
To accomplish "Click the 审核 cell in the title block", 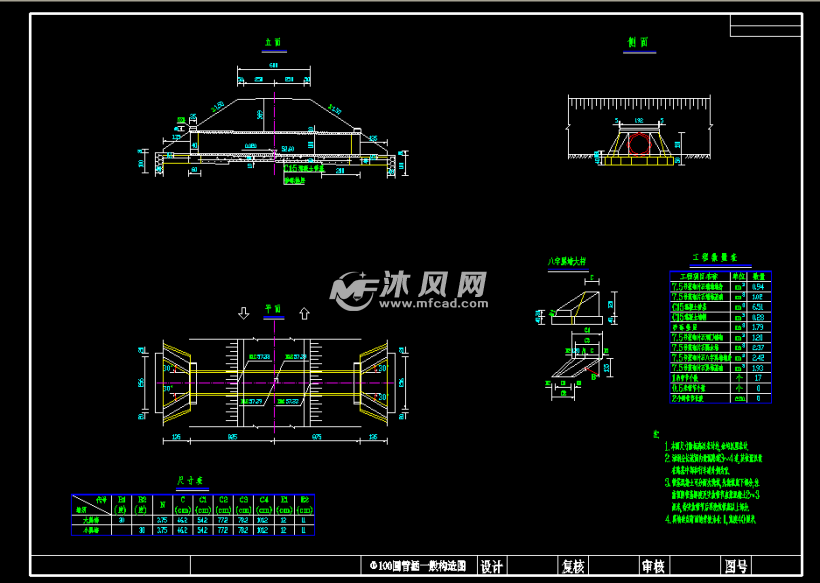I will [x=654, y=566].
